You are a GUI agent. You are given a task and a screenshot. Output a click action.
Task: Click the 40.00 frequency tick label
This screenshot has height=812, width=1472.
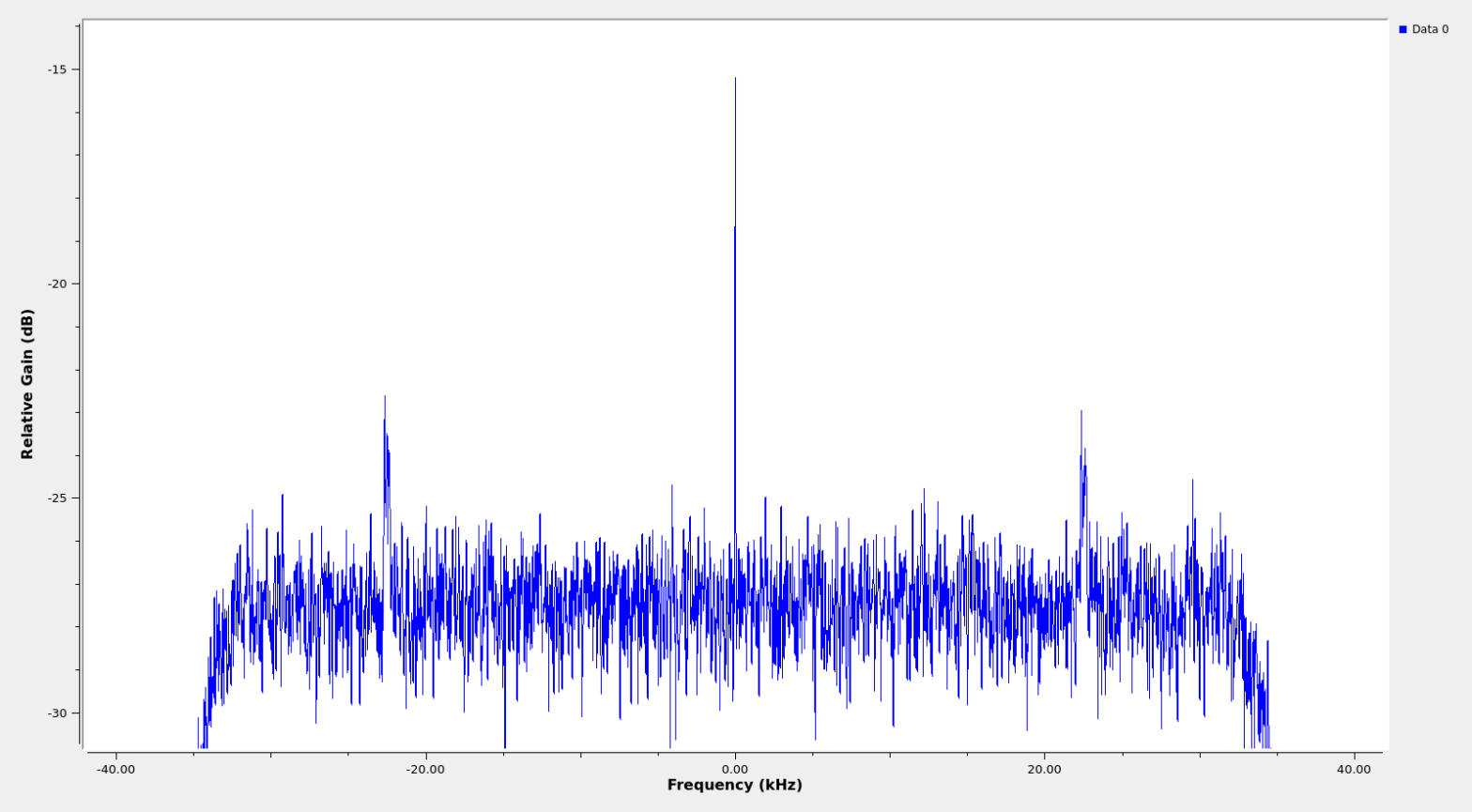(x=1353, y=770)
